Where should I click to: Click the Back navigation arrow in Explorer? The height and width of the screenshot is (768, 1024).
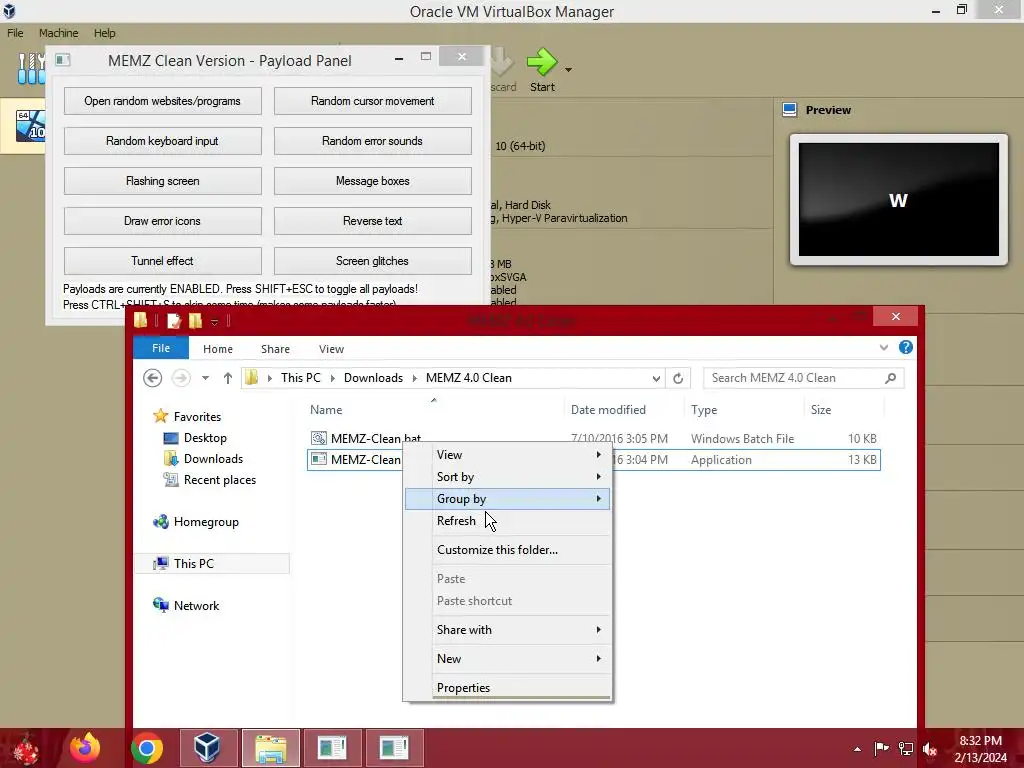point(152,377)
